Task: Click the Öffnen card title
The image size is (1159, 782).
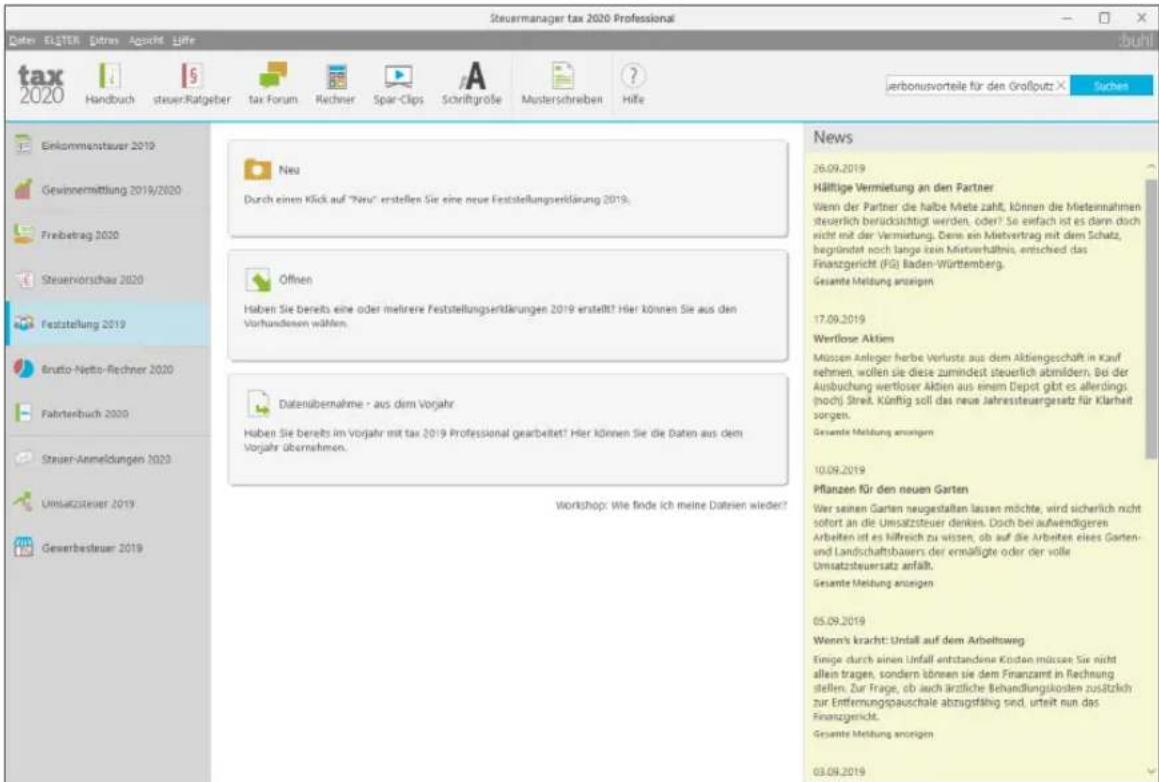Action: 296,279
